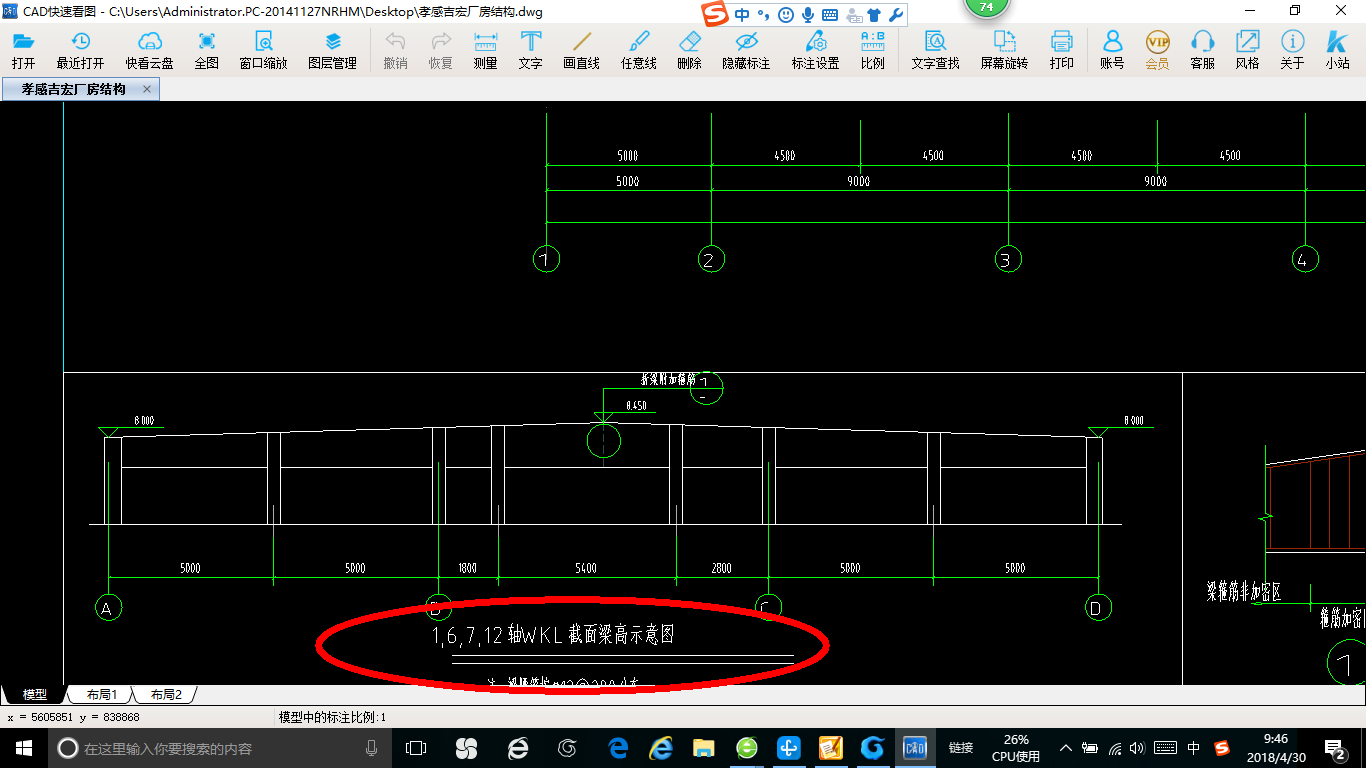Fit the whole drawing with 全图
This screenshot has width=1366, height=768.
[206, 50]
